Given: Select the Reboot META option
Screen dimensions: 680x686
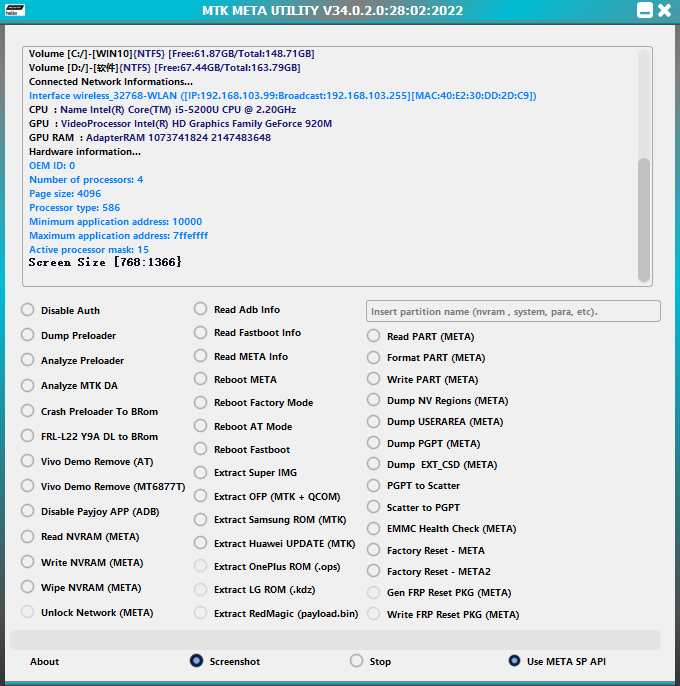Looking at the screenshot, I should click(200, 378).
